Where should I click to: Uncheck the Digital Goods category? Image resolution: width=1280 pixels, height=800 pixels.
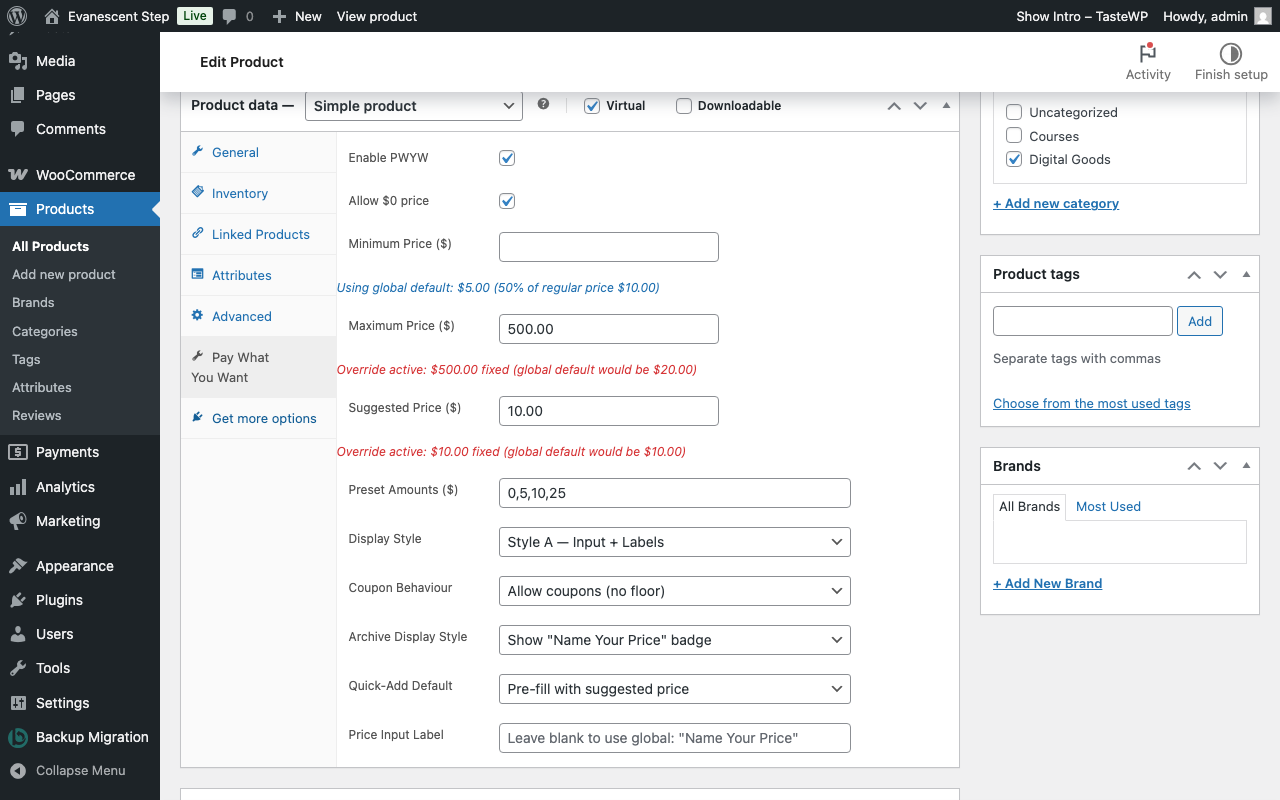pos(1014,159)
